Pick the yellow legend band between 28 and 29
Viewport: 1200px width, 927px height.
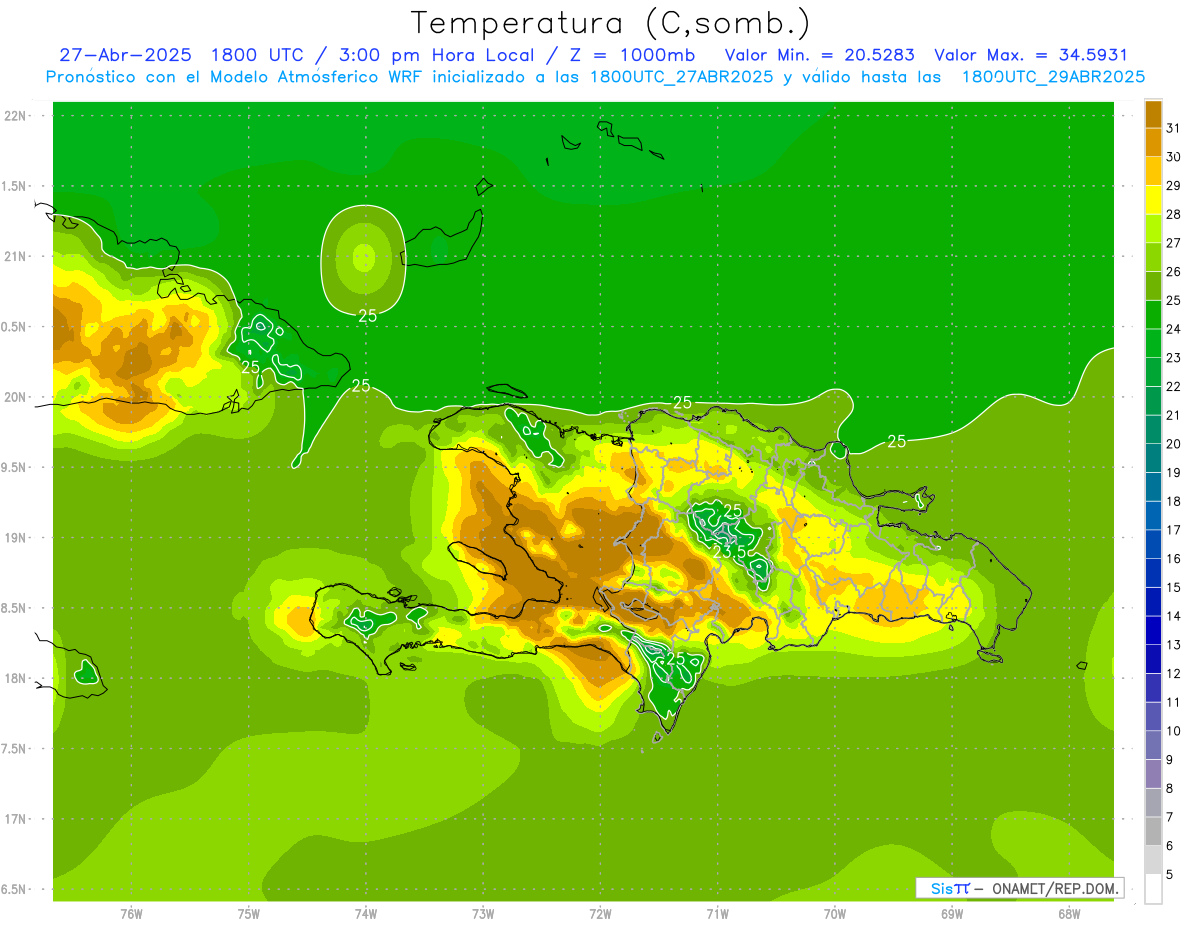point(1153,200)
